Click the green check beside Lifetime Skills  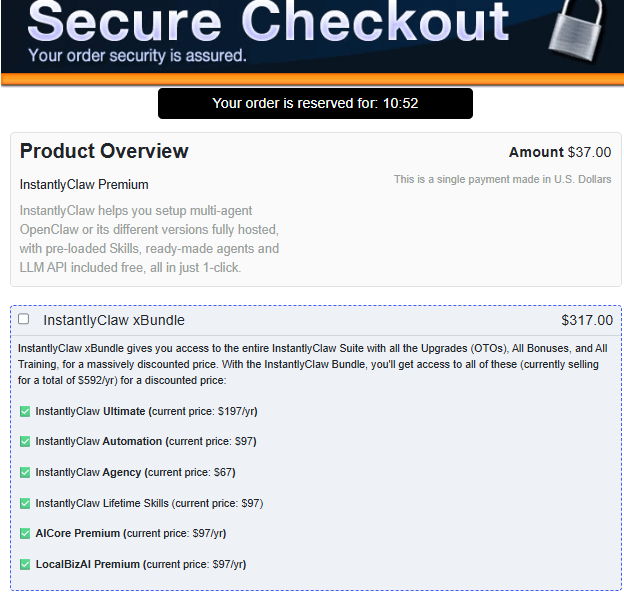(25, 503)
